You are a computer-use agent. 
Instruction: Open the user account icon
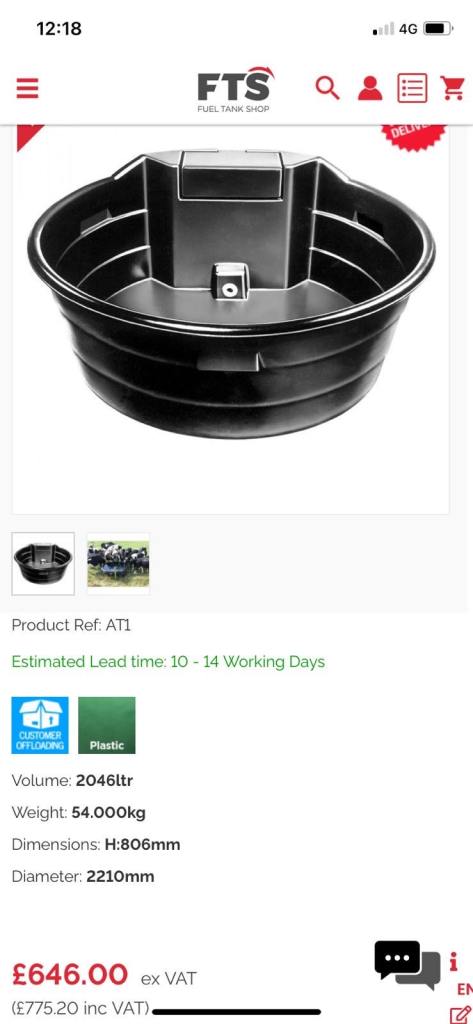pyautogui.click(x=370, y=88)
